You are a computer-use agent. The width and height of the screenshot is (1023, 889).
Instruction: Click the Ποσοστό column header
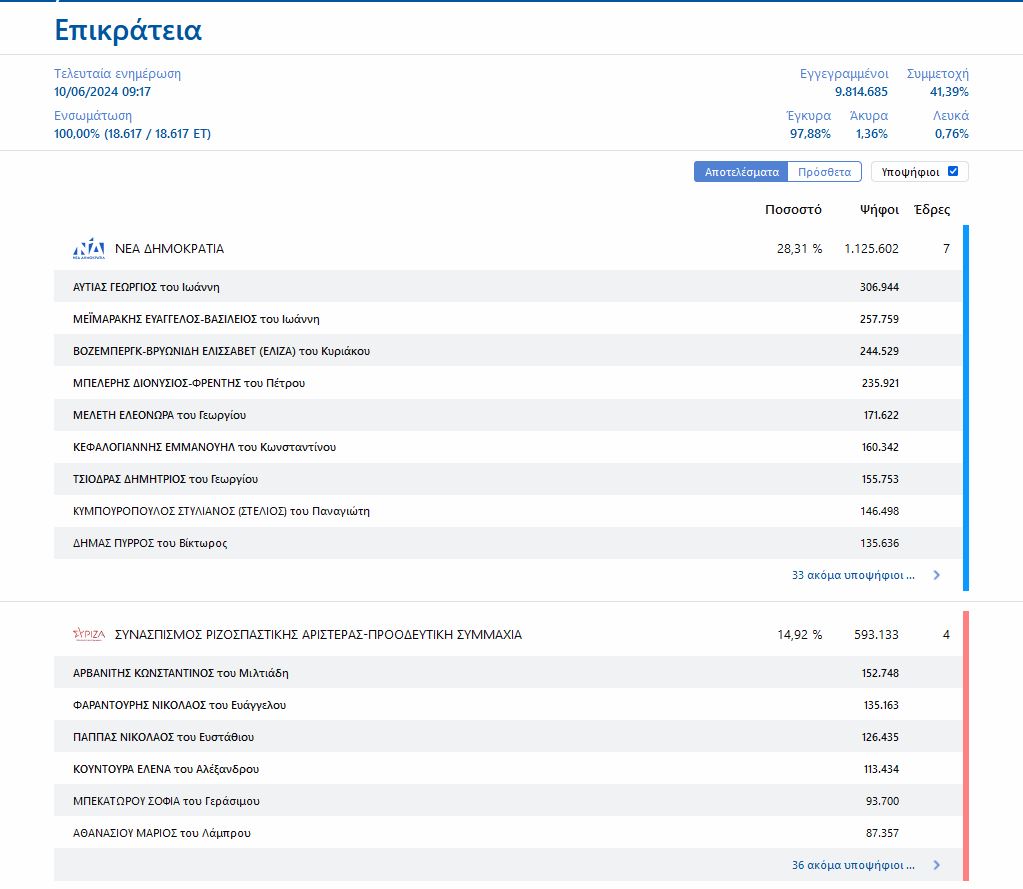[x=793, y=210]
